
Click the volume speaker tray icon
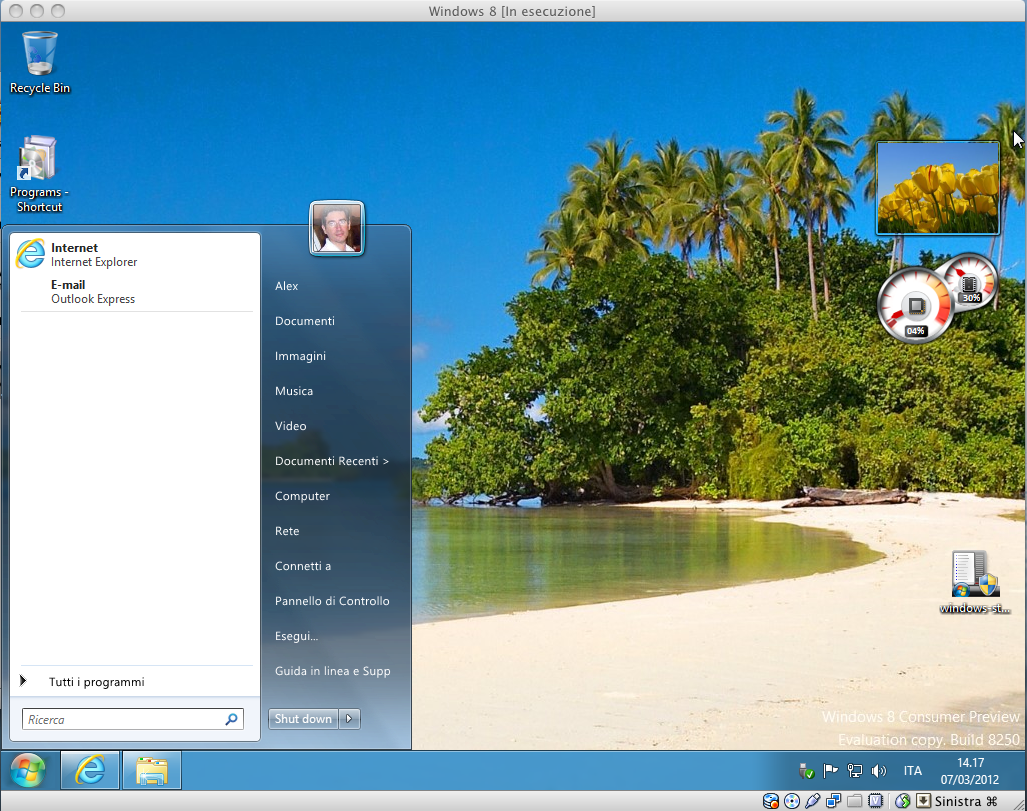(879, 771)
